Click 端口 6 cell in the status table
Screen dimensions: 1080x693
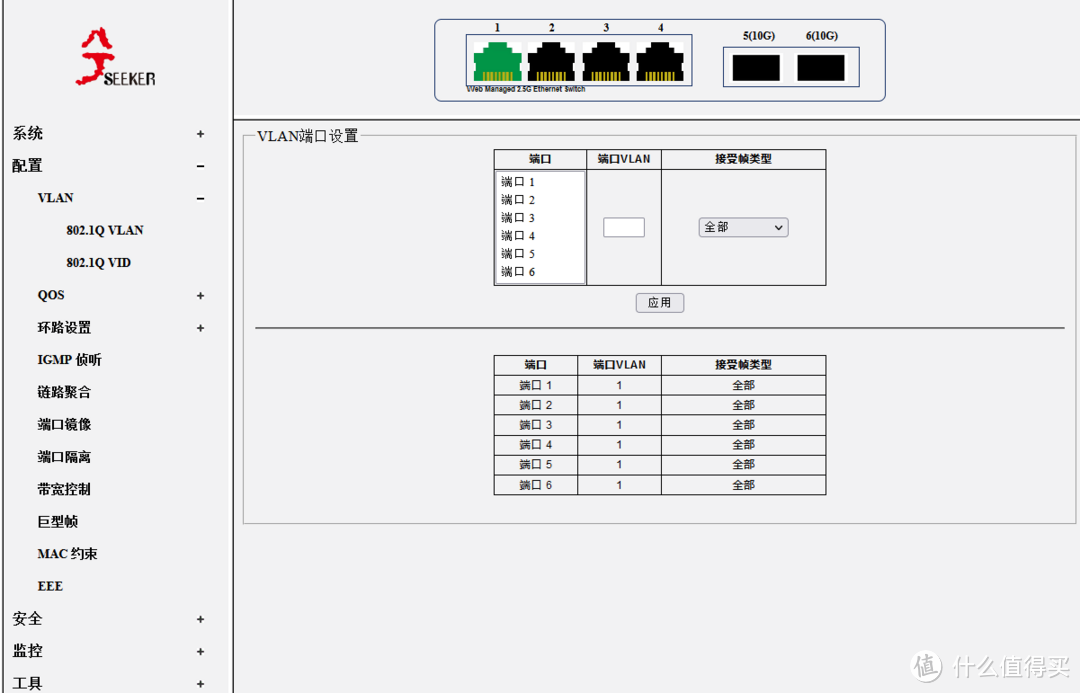click(536, 485)
